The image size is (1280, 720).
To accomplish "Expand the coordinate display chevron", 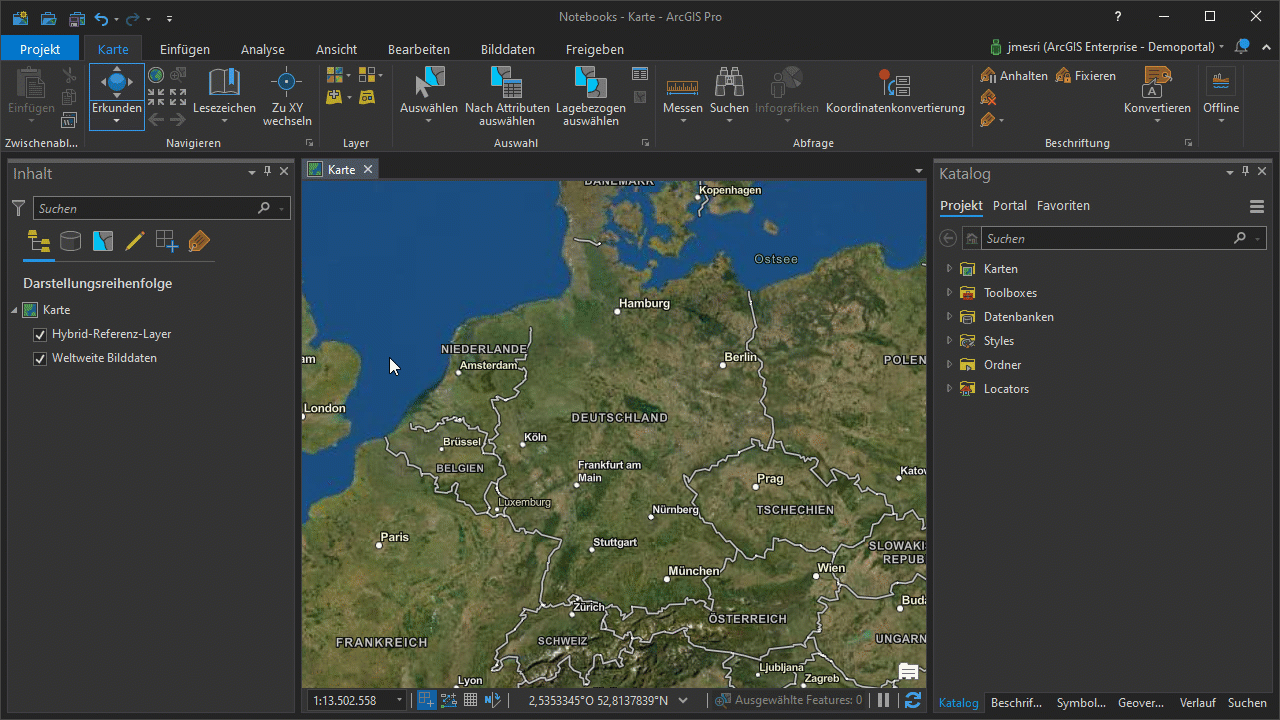I will tap(684, 700).
